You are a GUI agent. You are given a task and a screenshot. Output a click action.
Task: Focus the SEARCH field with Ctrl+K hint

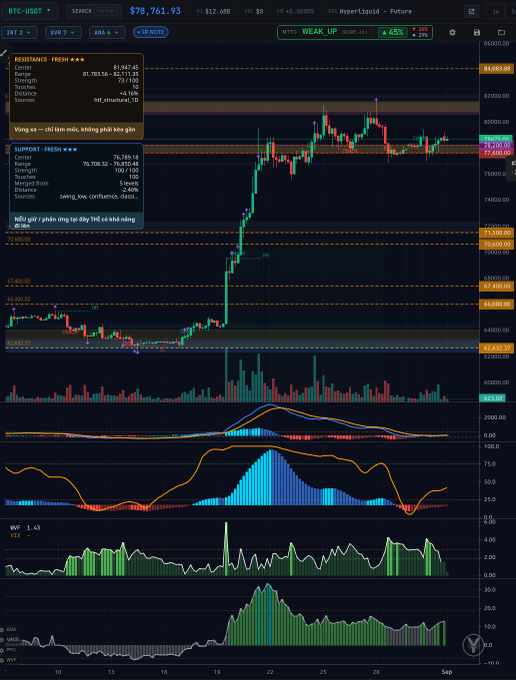tap(94, 11)
